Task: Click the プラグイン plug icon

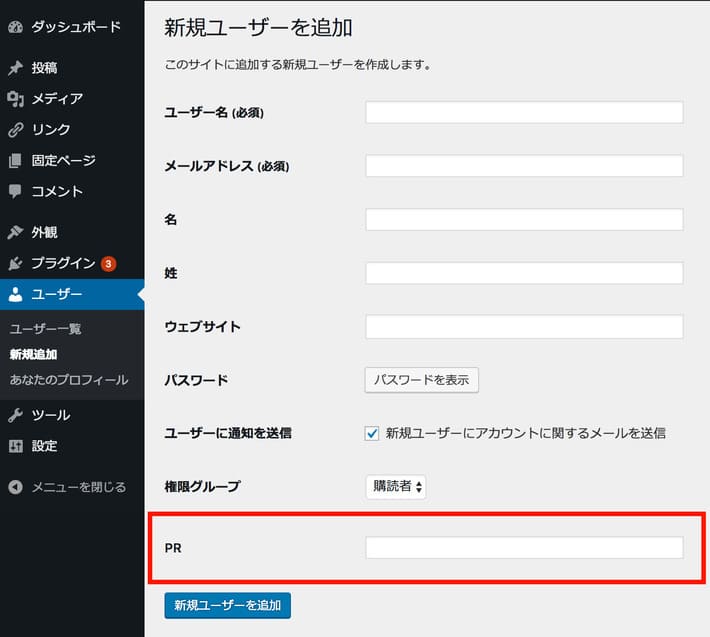Action: [15, 263]
